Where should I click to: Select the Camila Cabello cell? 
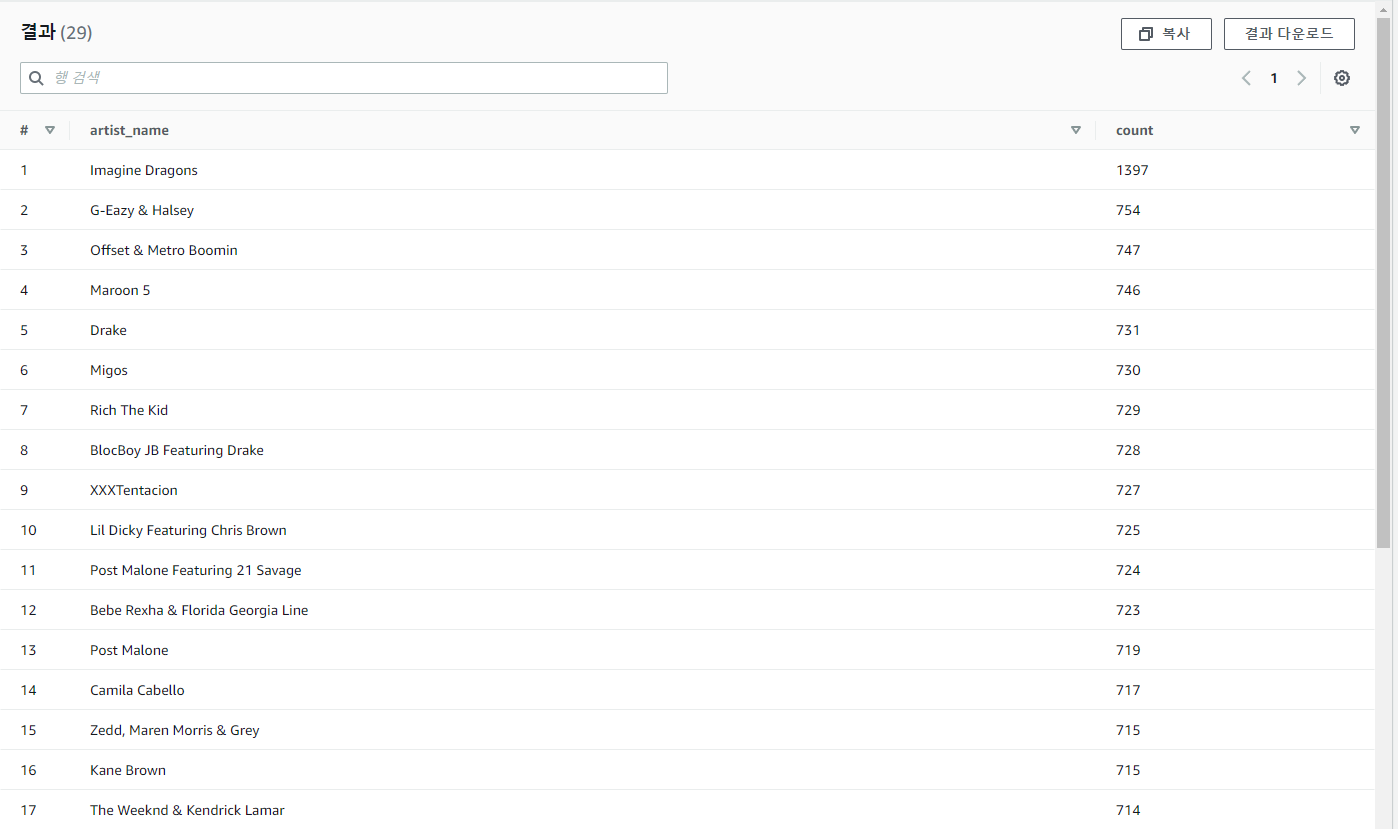[x=137, y=690]
